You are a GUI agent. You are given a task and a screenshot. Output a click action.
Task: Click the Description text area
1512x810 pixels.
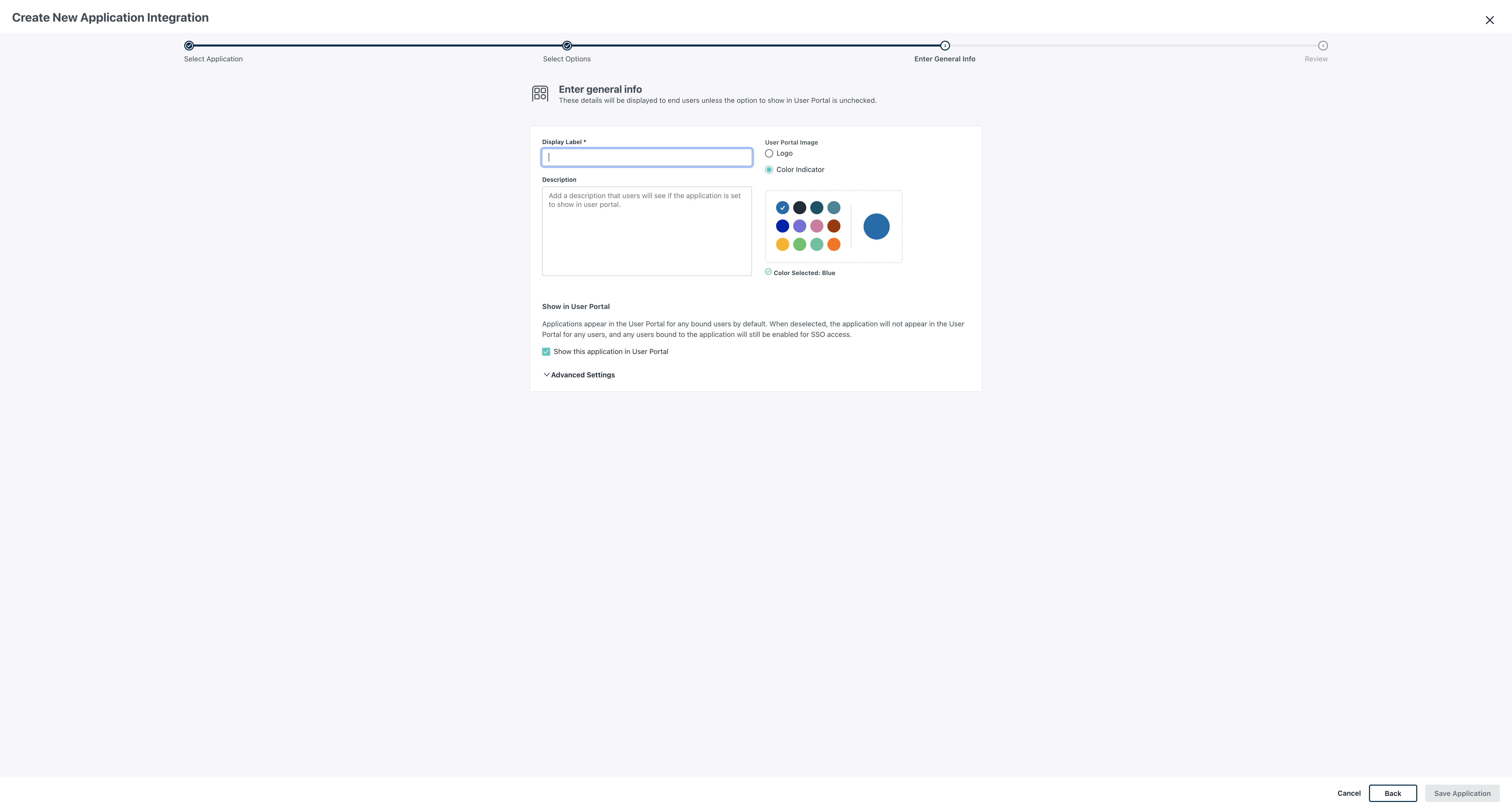647,231
